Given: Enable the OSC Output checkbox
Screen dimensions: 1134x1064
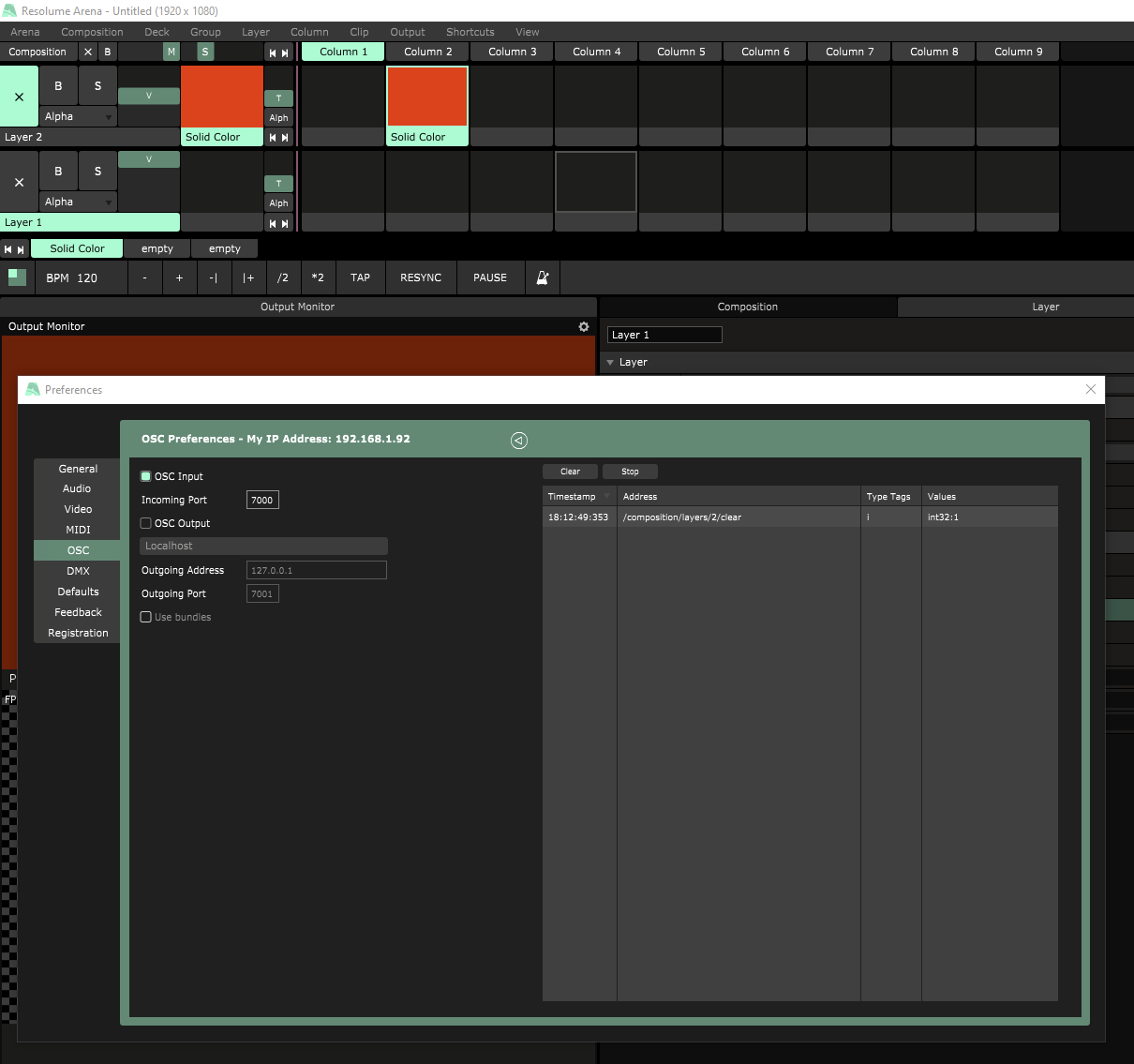Looking at the screenshot, I should click(x=146, y=523).
